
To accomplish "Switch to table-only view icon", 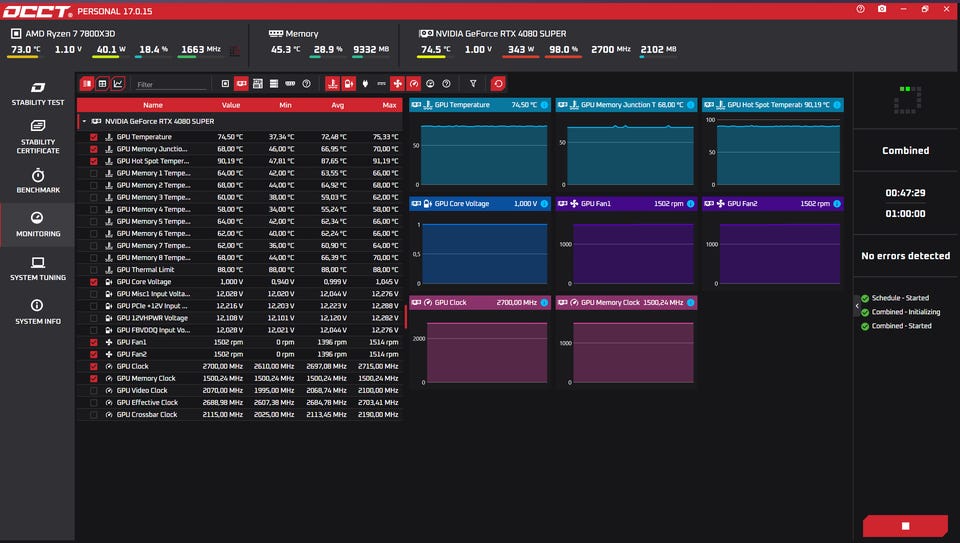I will (x=102, y=84).
